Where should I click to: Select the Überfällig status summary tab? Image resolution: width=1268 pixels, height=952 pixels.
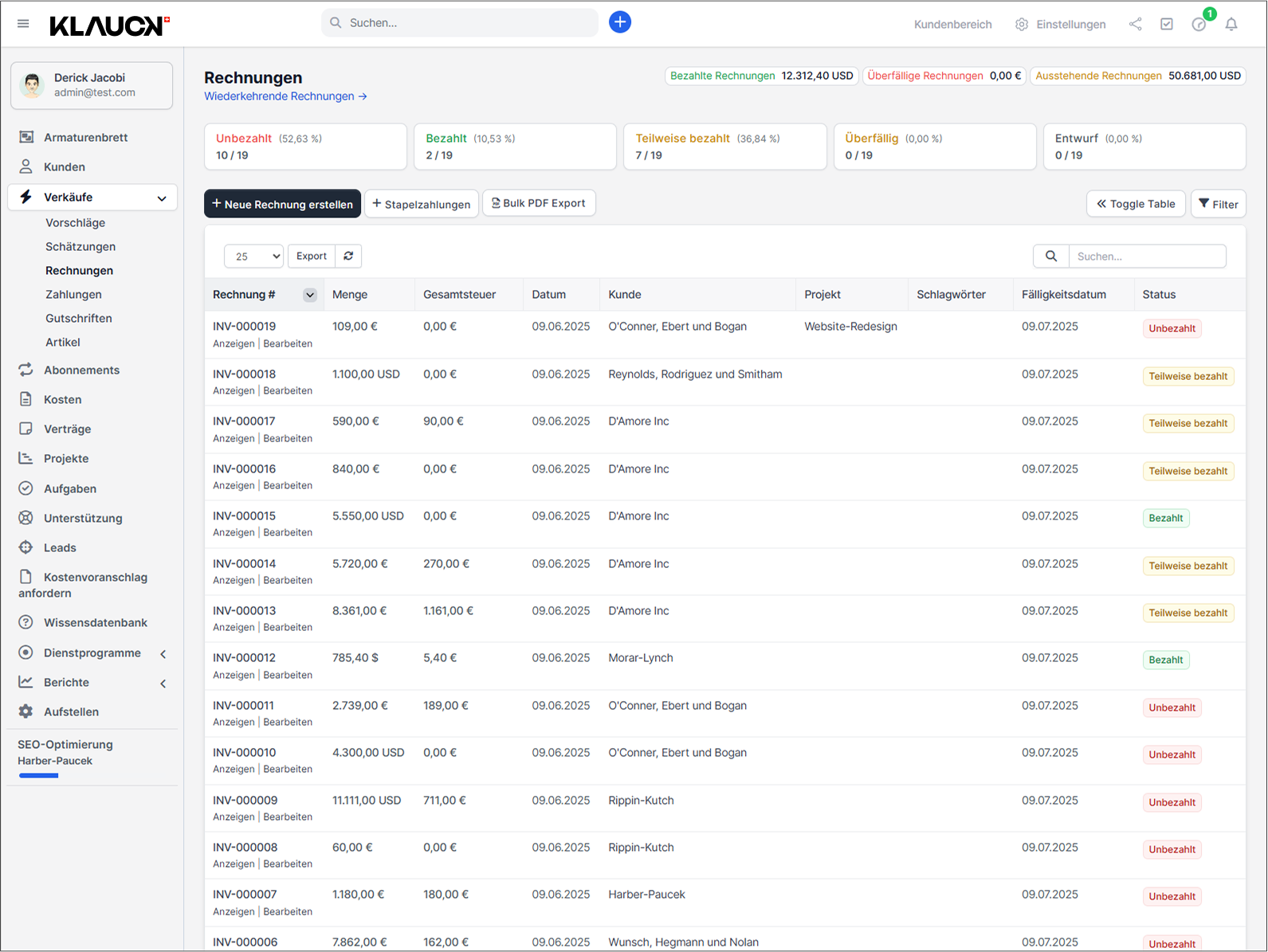coord(935,147)
